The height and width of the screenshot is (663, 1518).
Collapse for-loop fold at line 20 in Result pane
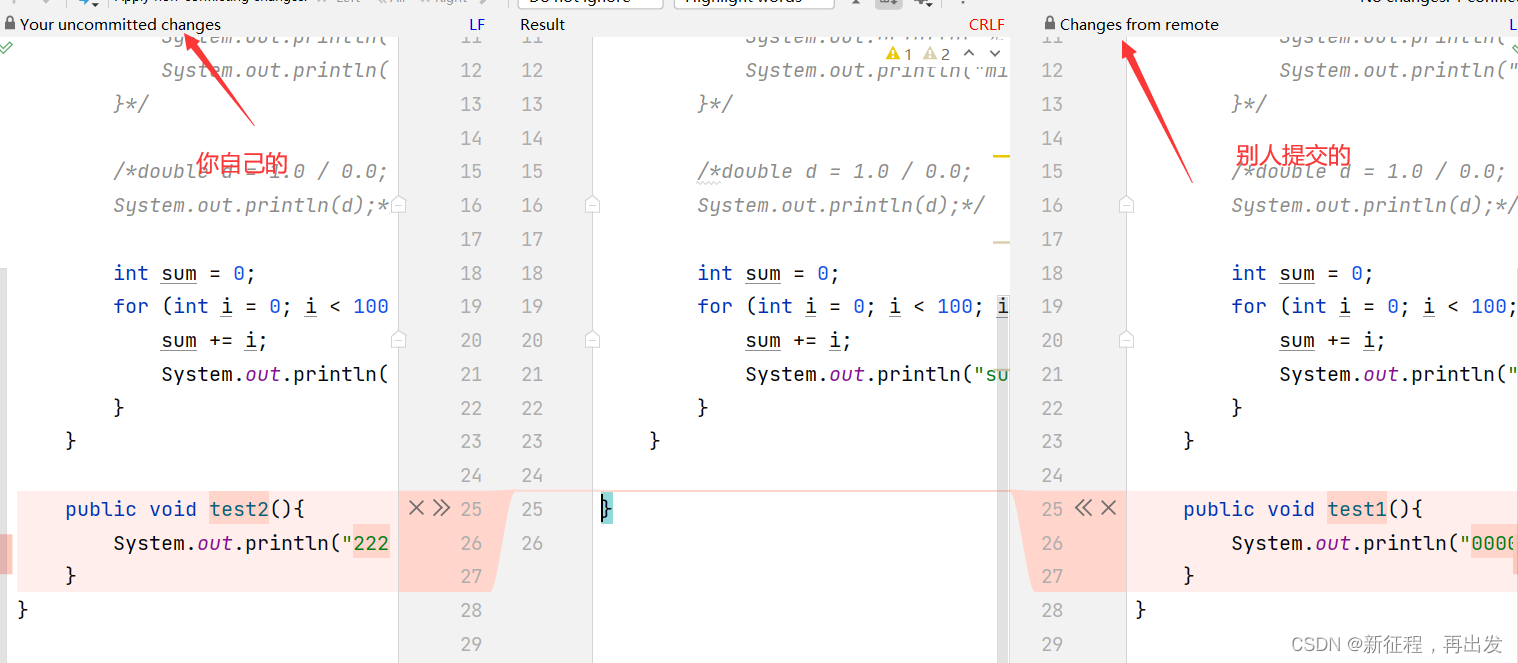[592, 340]
